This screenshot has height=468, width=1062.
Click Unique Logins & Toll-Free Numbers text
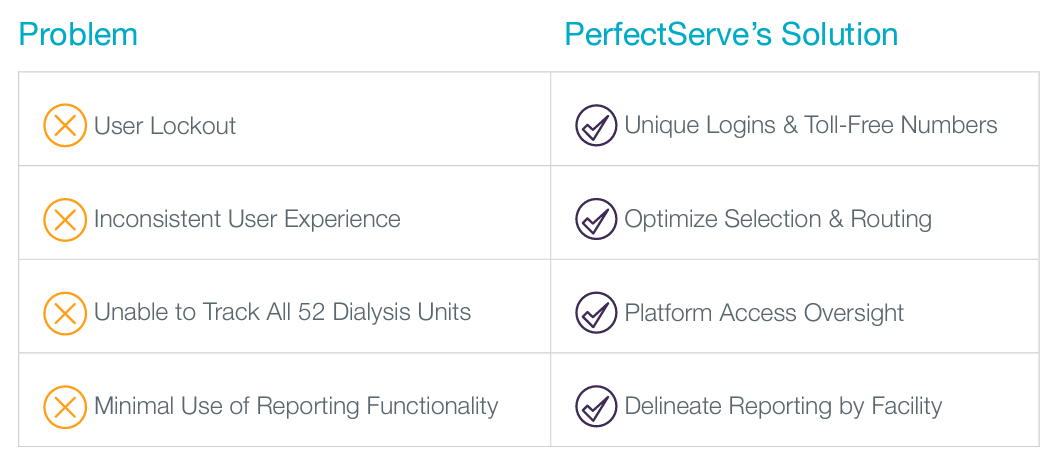[811, 125]
